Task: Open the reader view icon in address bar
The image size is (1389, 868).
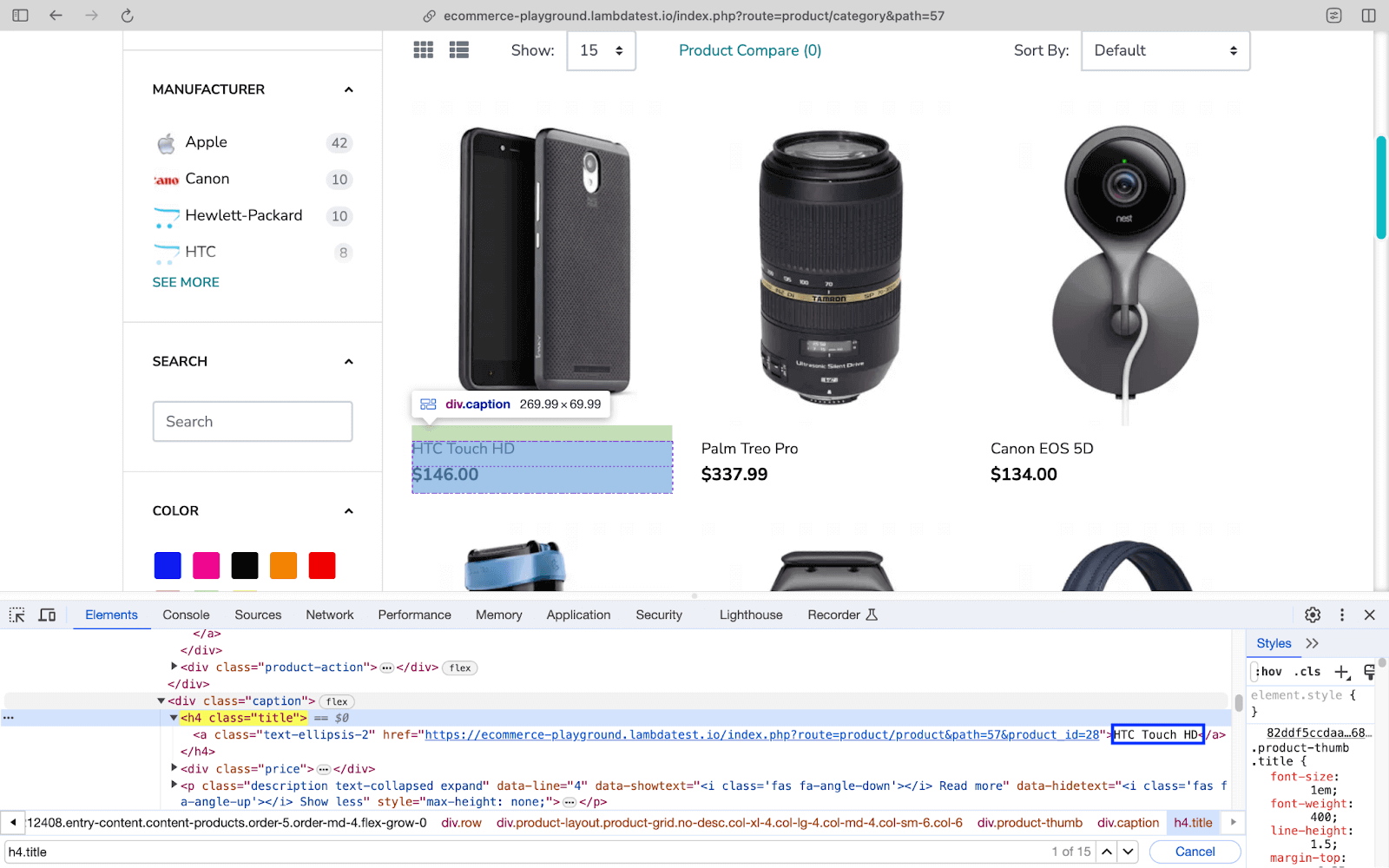Action: [1334, 16]
